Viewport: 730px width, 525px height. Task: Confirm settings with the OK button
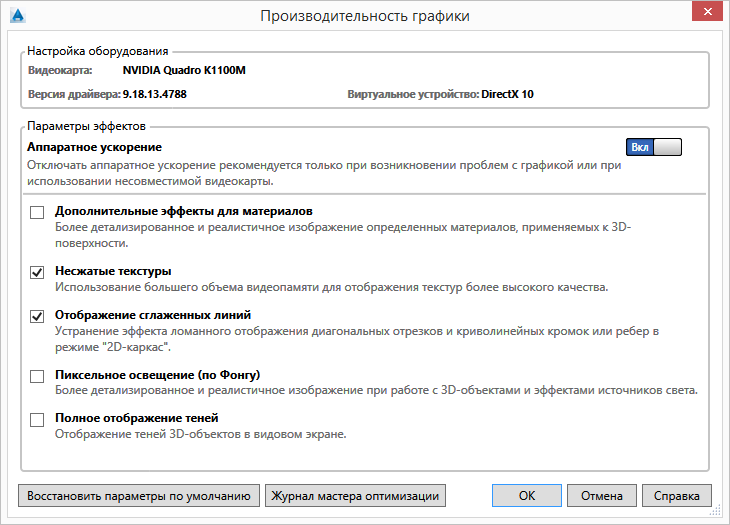click(x=527, y=496)
